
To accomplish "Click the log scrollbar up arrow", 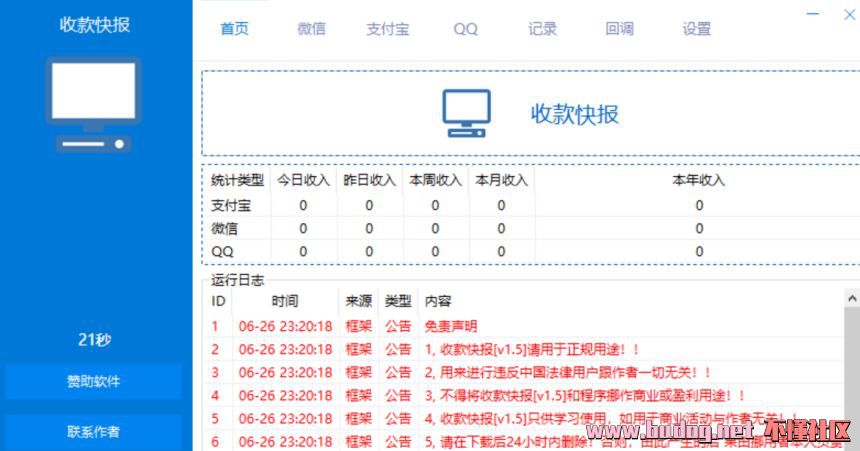I will coord(852,298).
